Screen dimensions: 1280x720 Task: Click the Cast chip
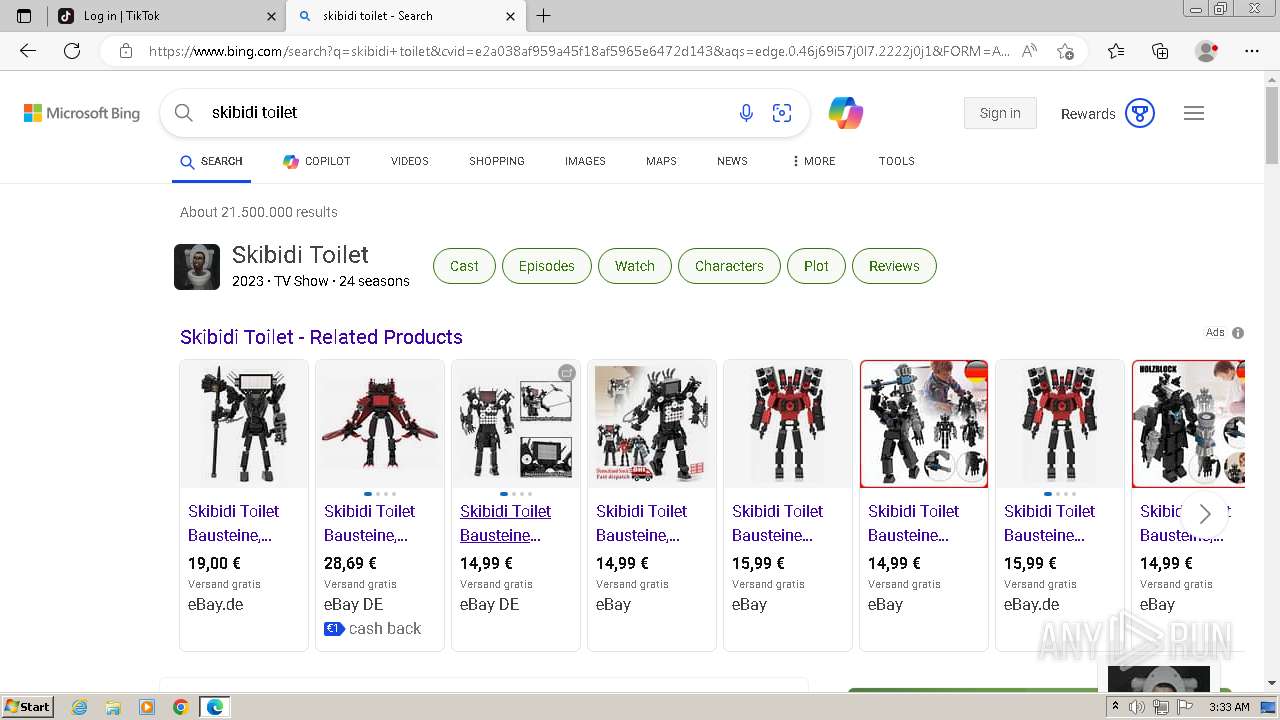coord(464,266)
